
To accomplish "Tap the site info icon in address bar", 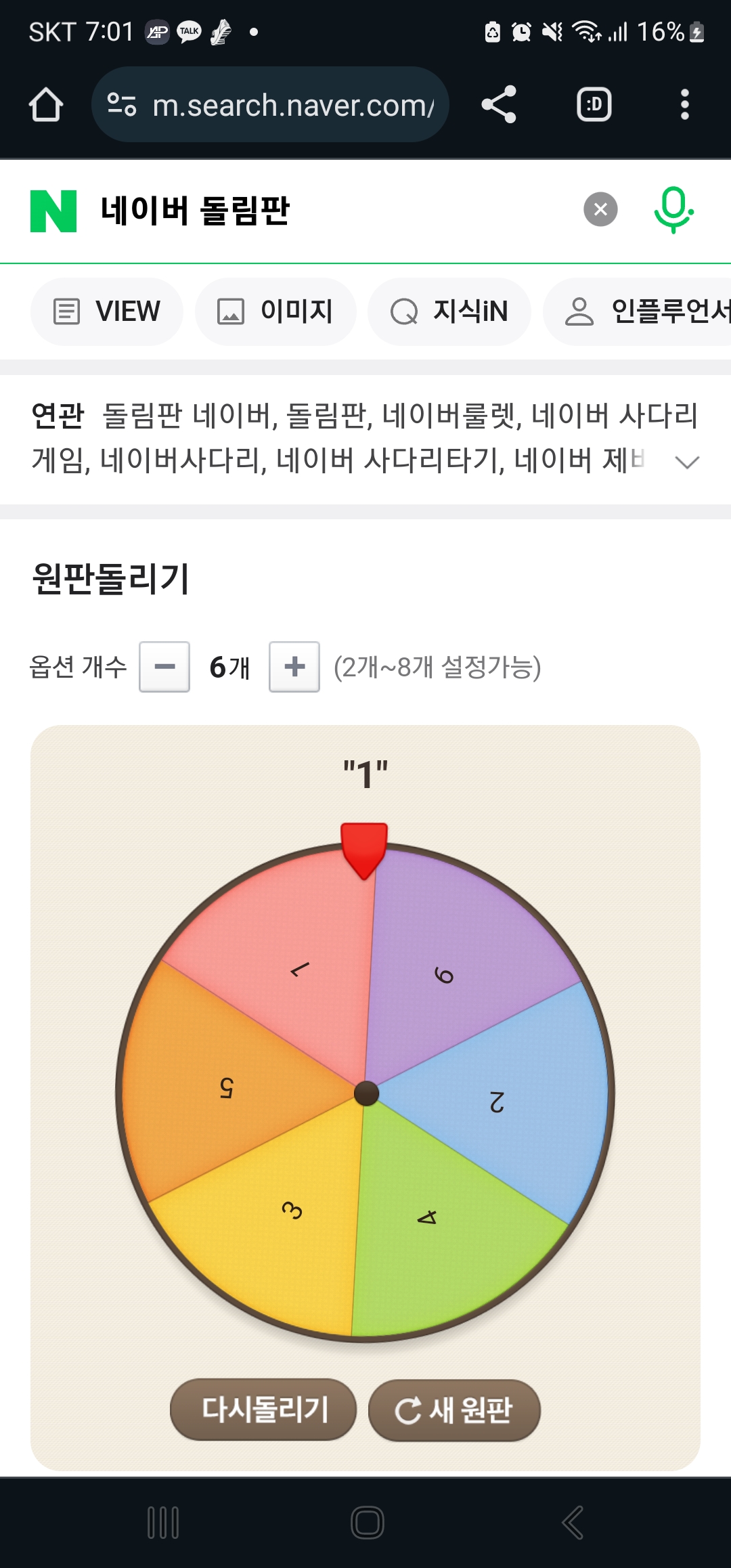I will pyautogui.click(x=123, y=105).
